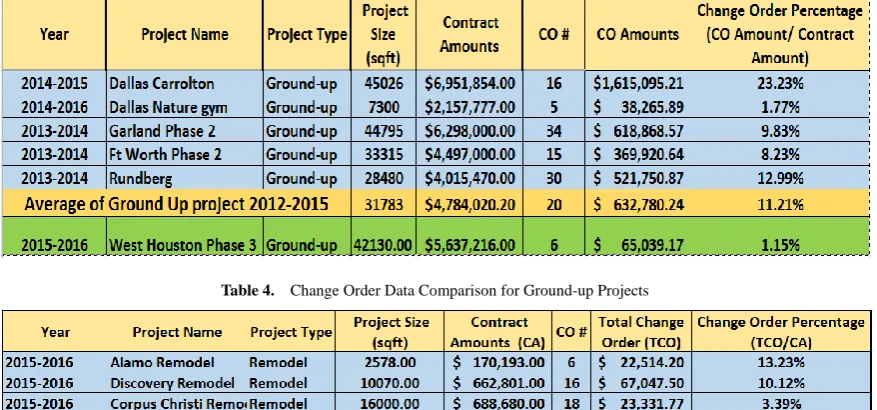This screenshot has width=877, height=410.
Task: Select project size '2578.00'
Action: (390, 362)
